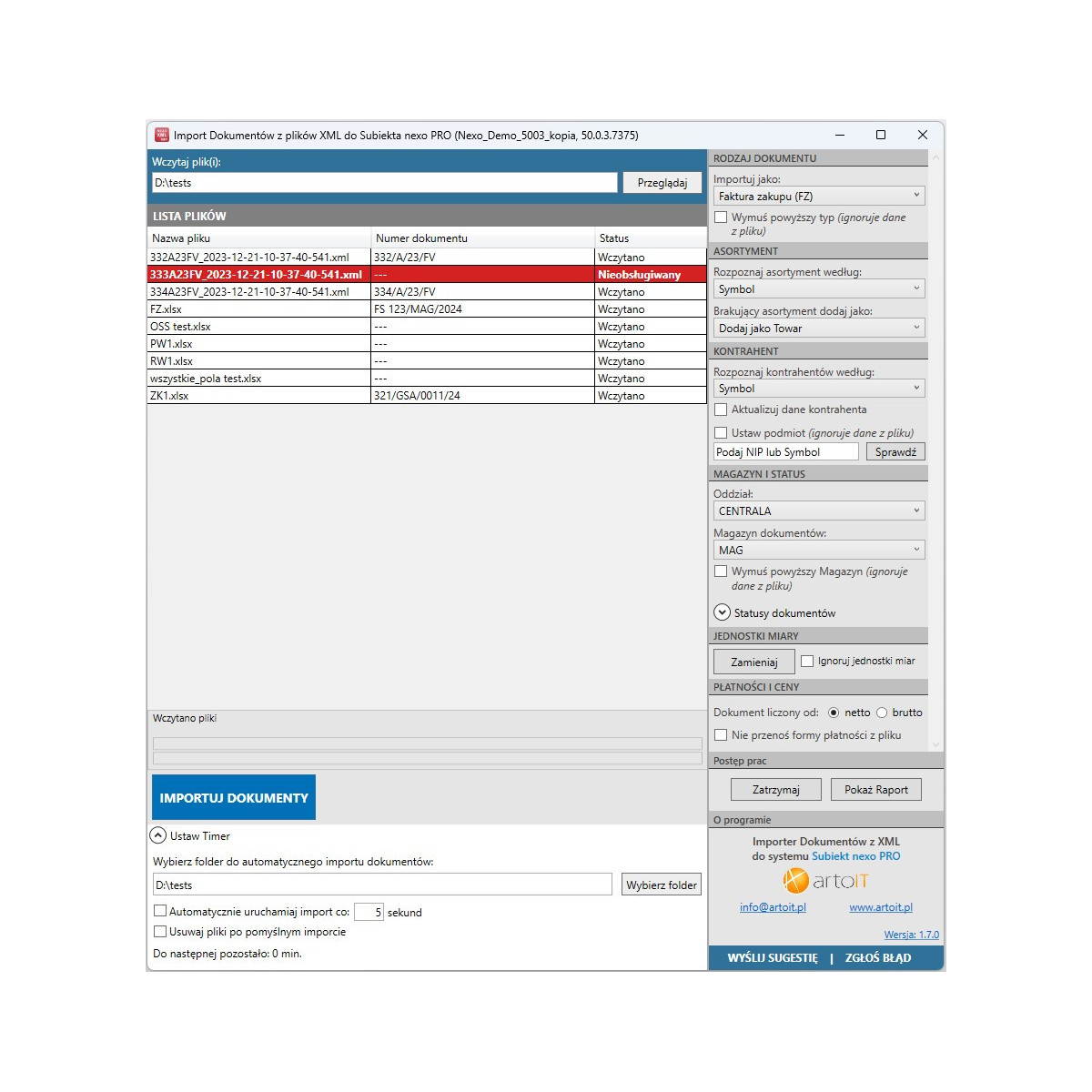
Task: Click the Sprawdź button
Action: [x=895, y=451]
